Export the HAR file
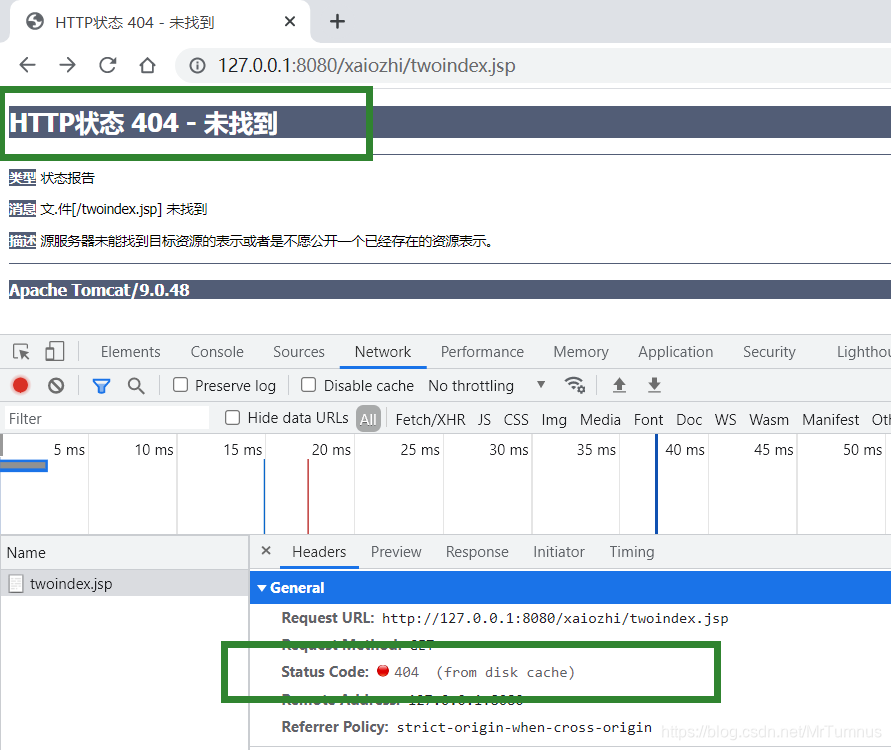Image resolution: width=891 pixels, height=750 pixels. (655, 385)
